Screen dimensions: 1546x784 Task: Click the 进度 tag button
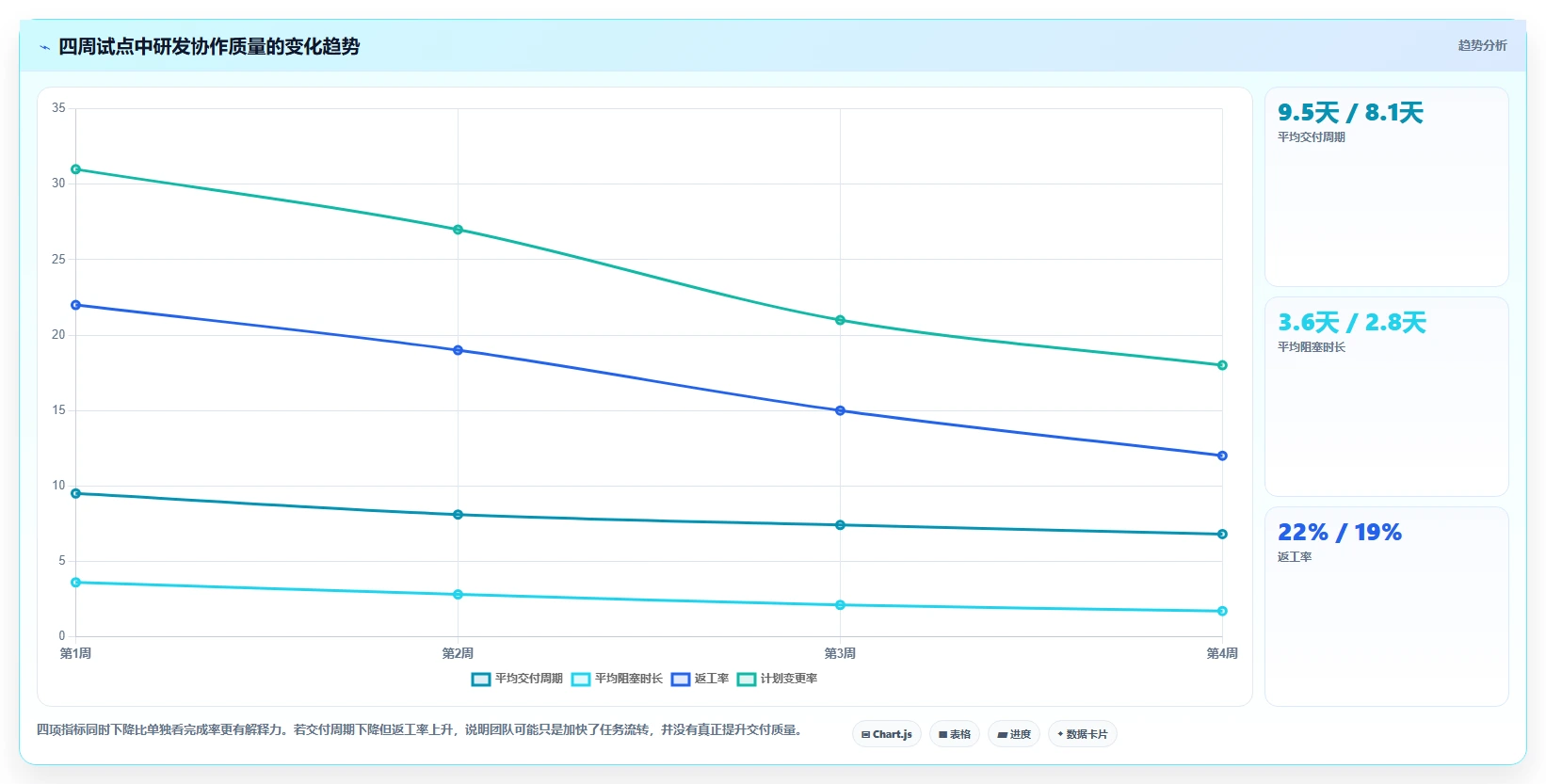(1014, 734)
